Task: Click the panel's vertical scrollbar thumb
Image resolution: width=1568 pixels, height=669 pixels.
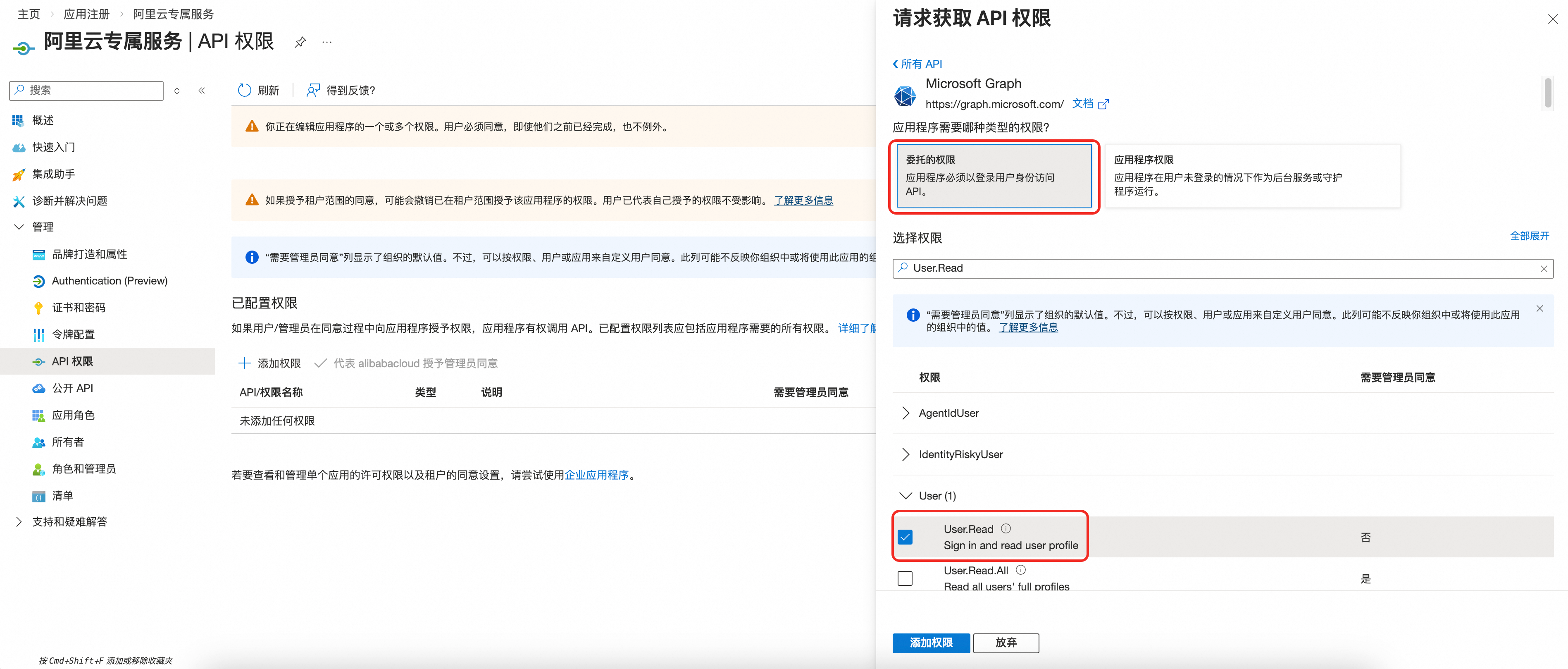Action: (1547, 93)
